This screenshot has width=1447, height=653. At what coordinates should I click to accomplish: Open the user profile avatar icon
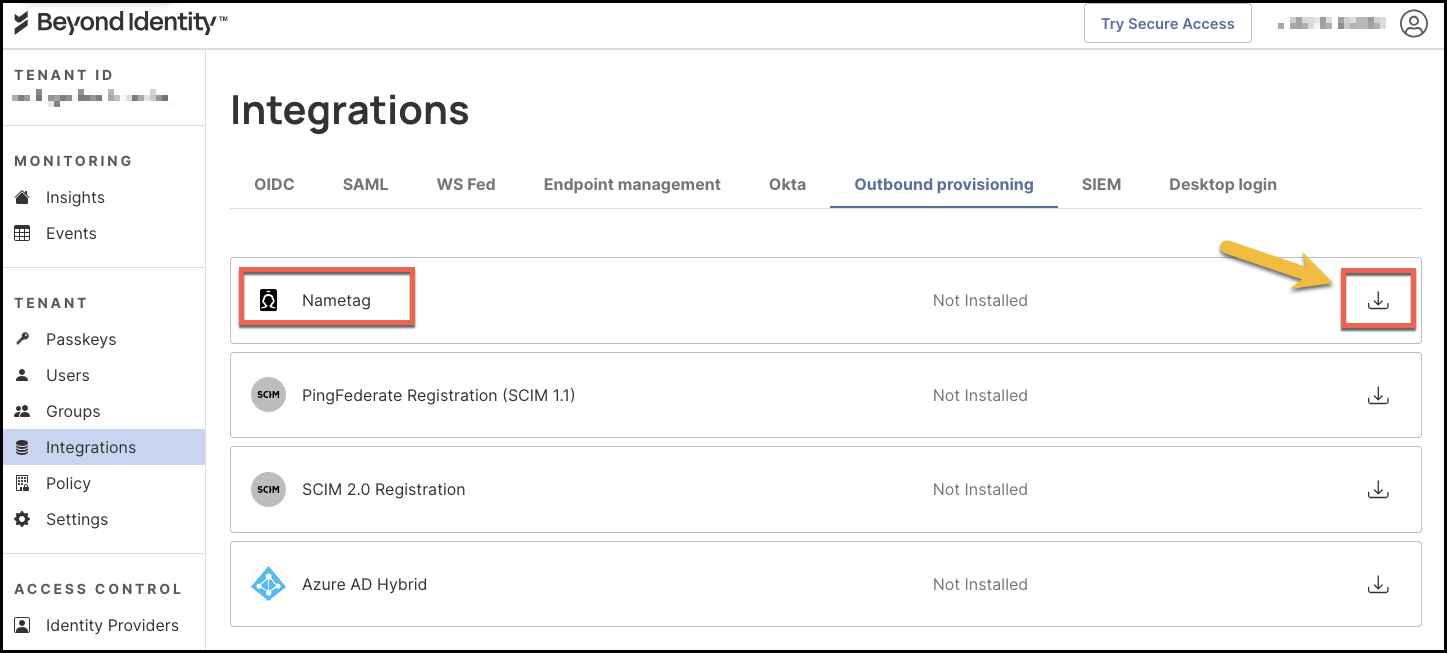1413,24
